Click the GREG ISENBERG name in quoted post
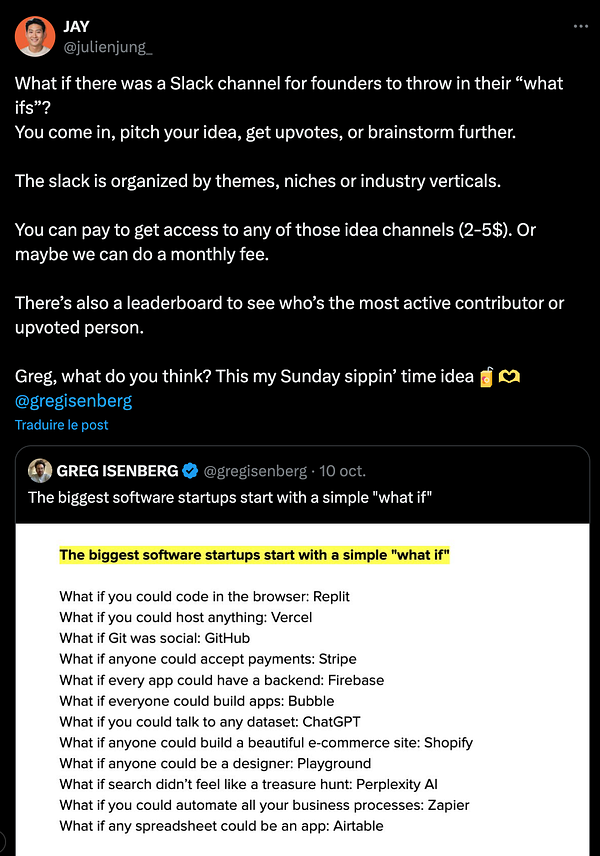Image resolution: width=600 pixels, height=856 pixels. 117,470
